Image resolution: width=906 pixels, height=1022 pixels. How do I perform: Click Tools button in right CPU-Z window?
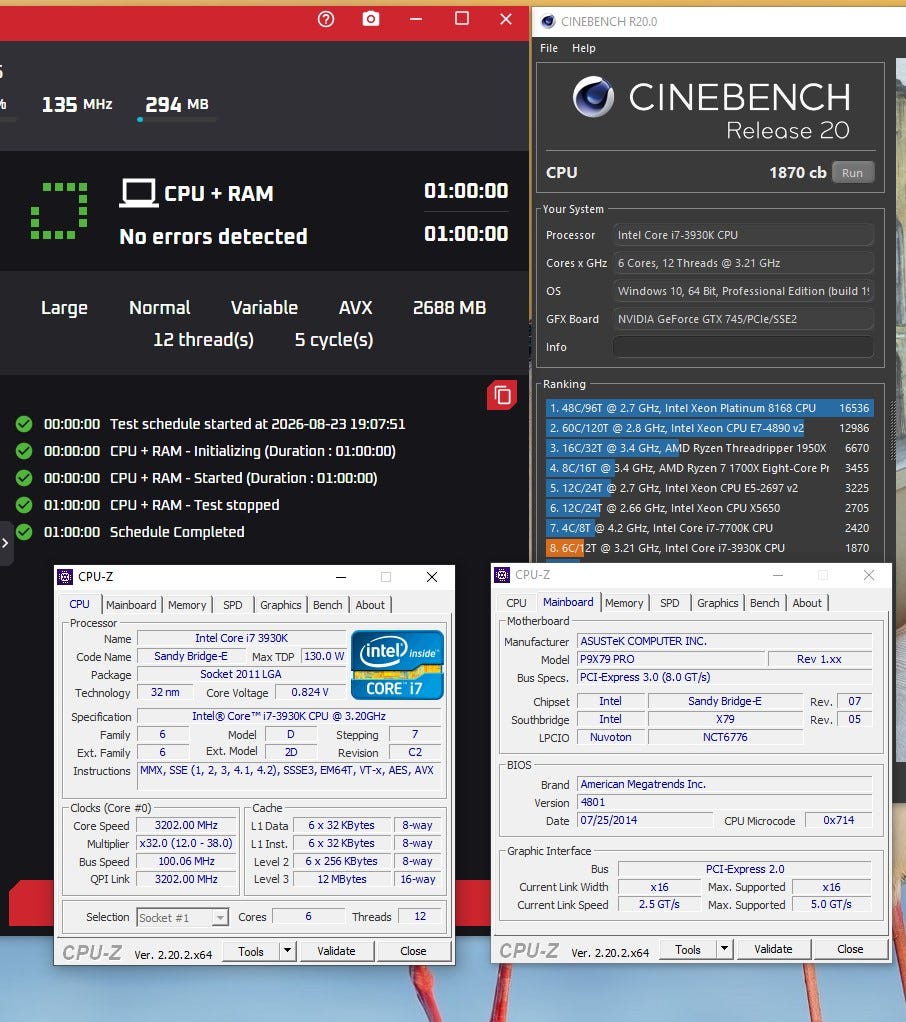(x=688, y=950)
